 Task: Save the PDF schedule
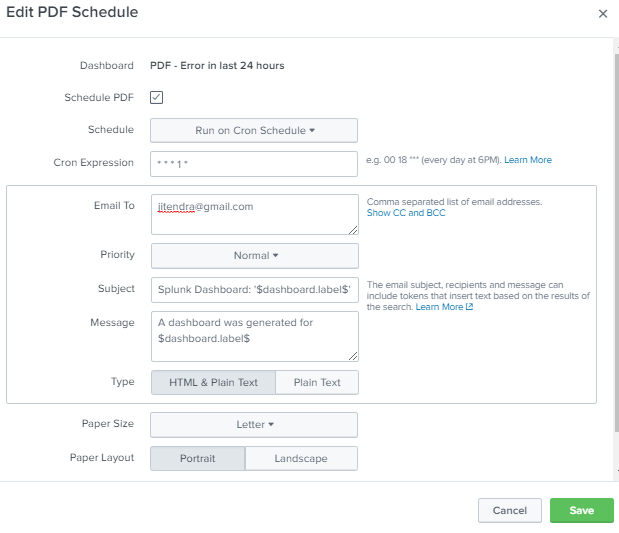click(581, 510)
